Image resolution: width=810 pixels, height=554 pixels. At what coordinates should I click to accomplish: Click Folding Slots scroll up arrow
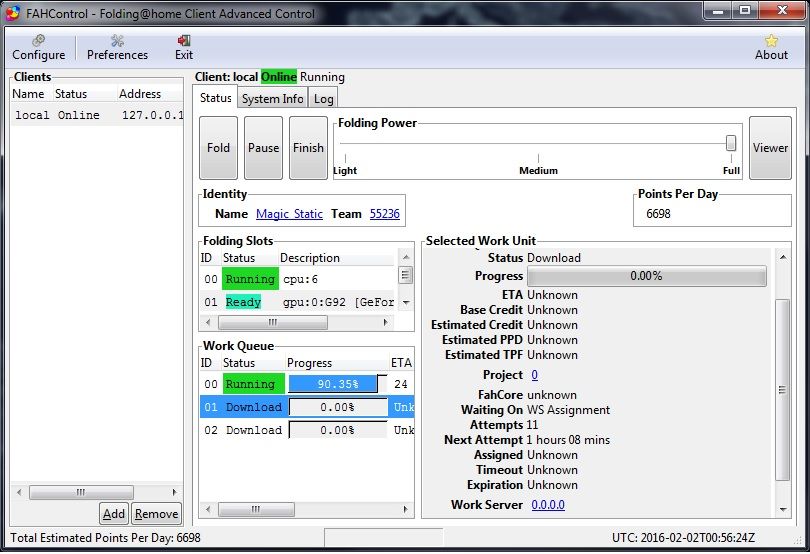pyautogui.click(x=406, y=257)
